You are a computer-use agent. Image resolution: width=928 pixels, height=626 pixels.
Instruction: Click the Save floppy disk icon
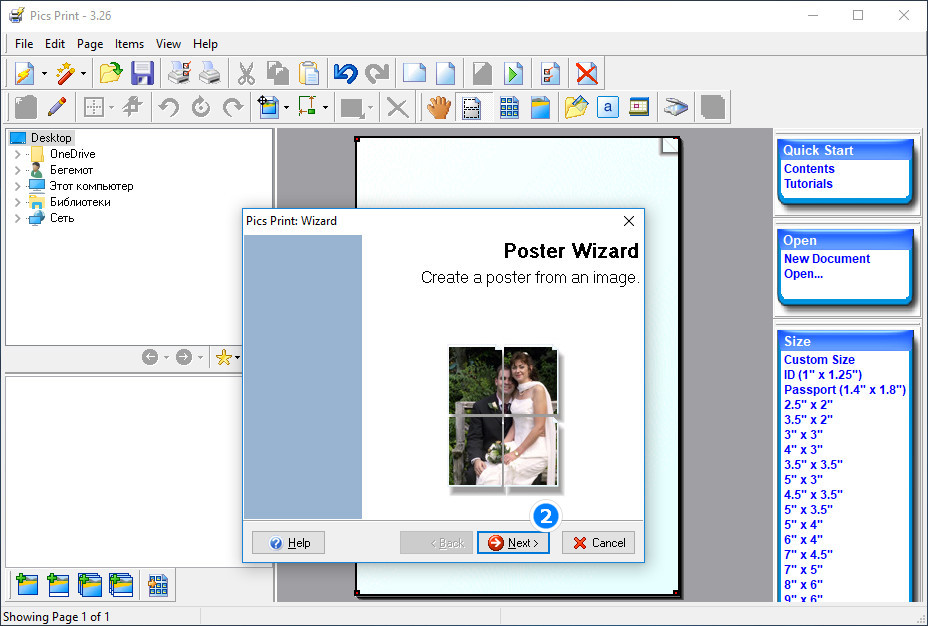(x=143, y=73)
